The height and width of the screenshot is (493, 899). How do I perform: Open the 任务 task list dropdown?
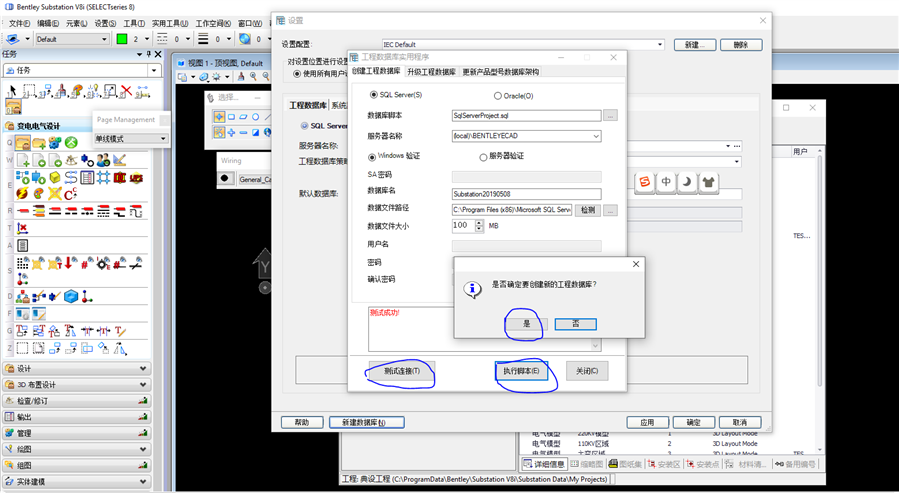point(154,70)
